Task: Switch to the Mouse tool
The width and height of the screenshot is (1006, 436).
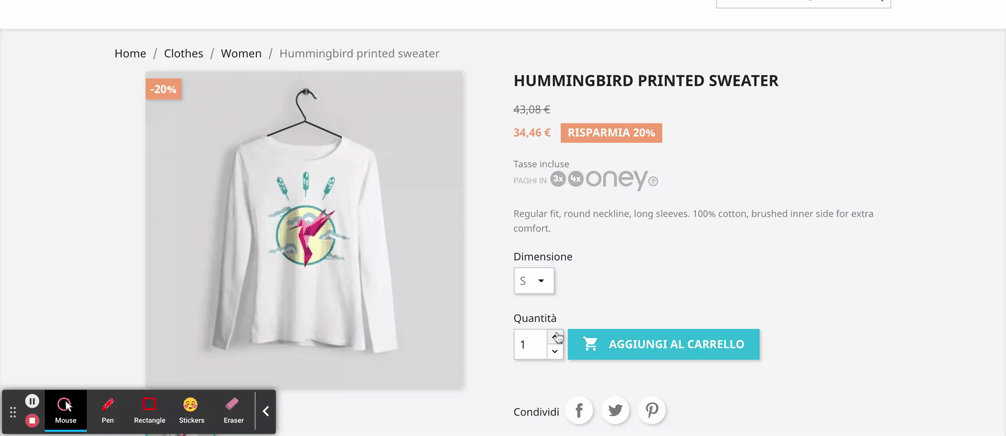Action: 65,410
